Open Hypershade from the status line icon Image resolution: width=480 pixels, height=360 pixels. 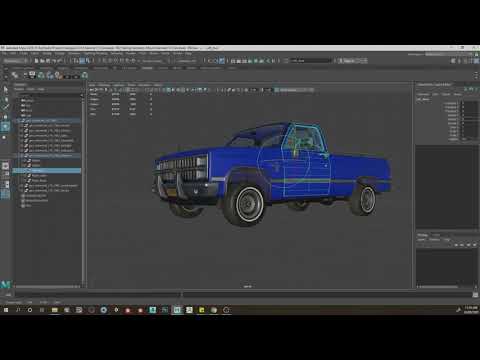click(256, 61)
